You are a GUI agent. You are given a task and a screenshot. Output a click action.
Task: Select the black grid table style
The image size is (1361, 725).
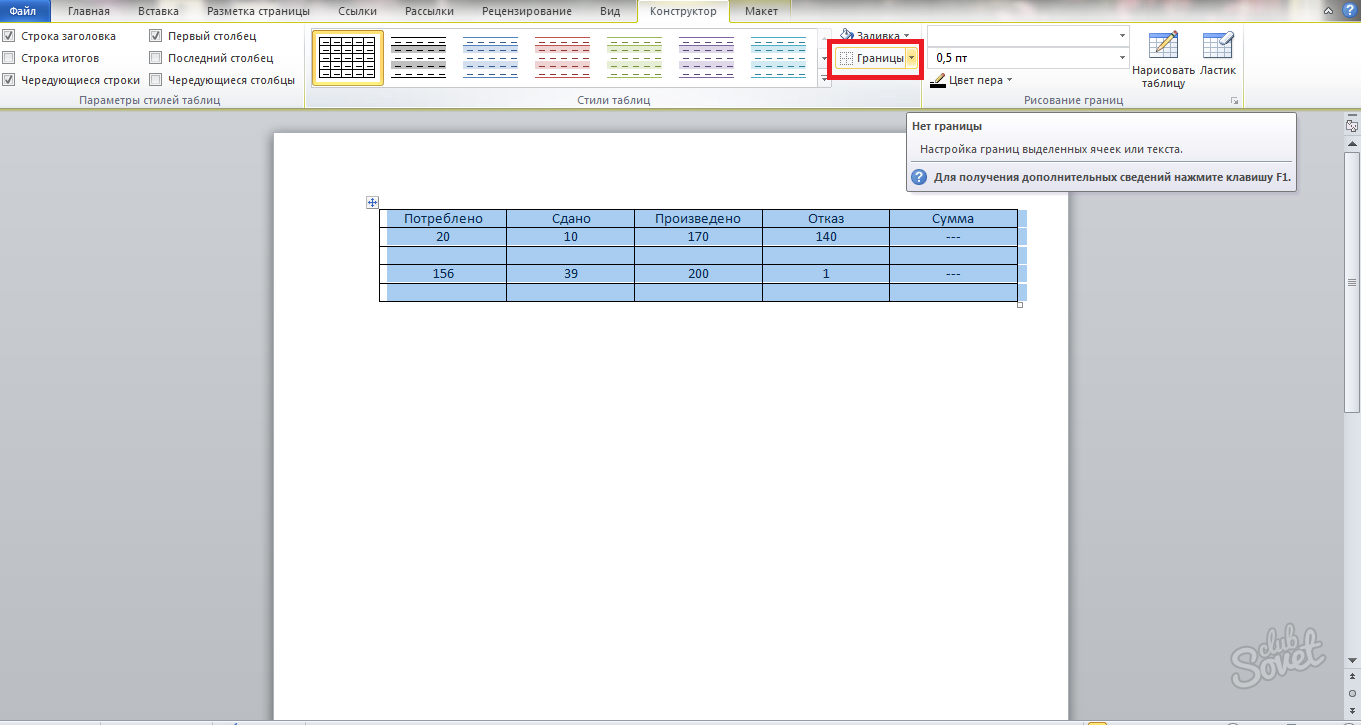(x=347, y=57)
